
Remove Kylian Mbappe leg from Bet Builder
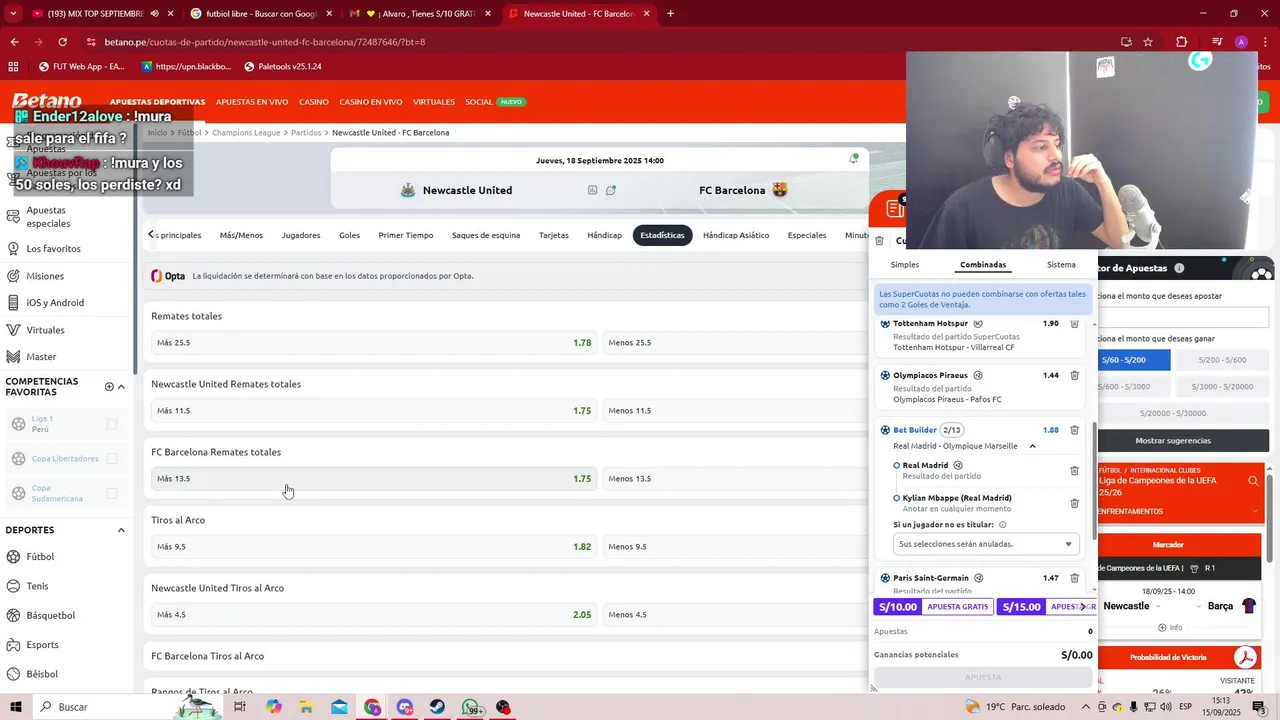click(x=1074, y=503)
